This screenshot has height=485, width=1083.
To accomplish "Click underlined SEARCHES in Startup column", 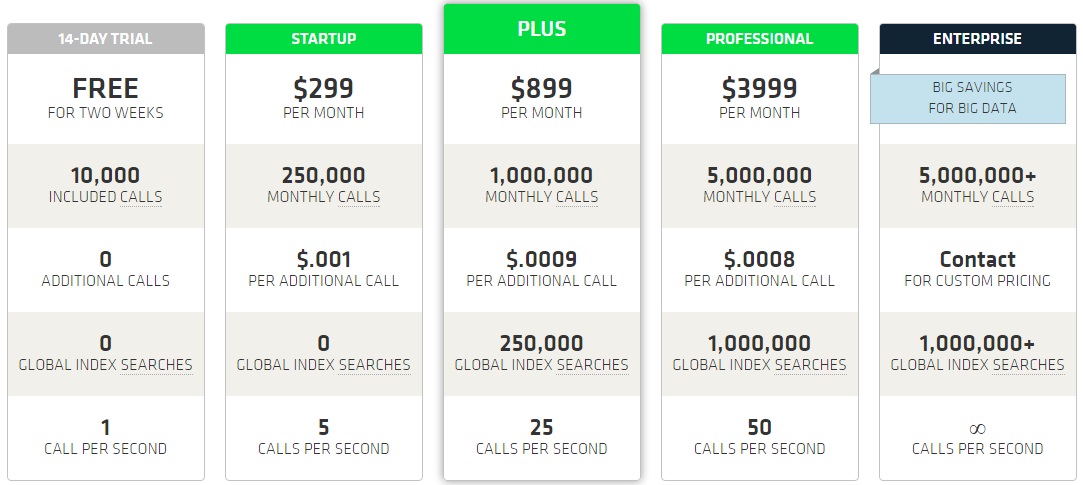I will [x=374, y=365].
